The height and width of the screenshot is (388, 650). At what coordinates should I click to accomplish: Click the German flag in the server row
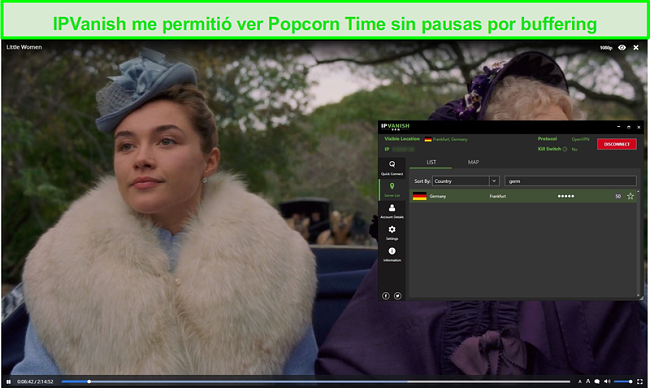tap(420, 196)
